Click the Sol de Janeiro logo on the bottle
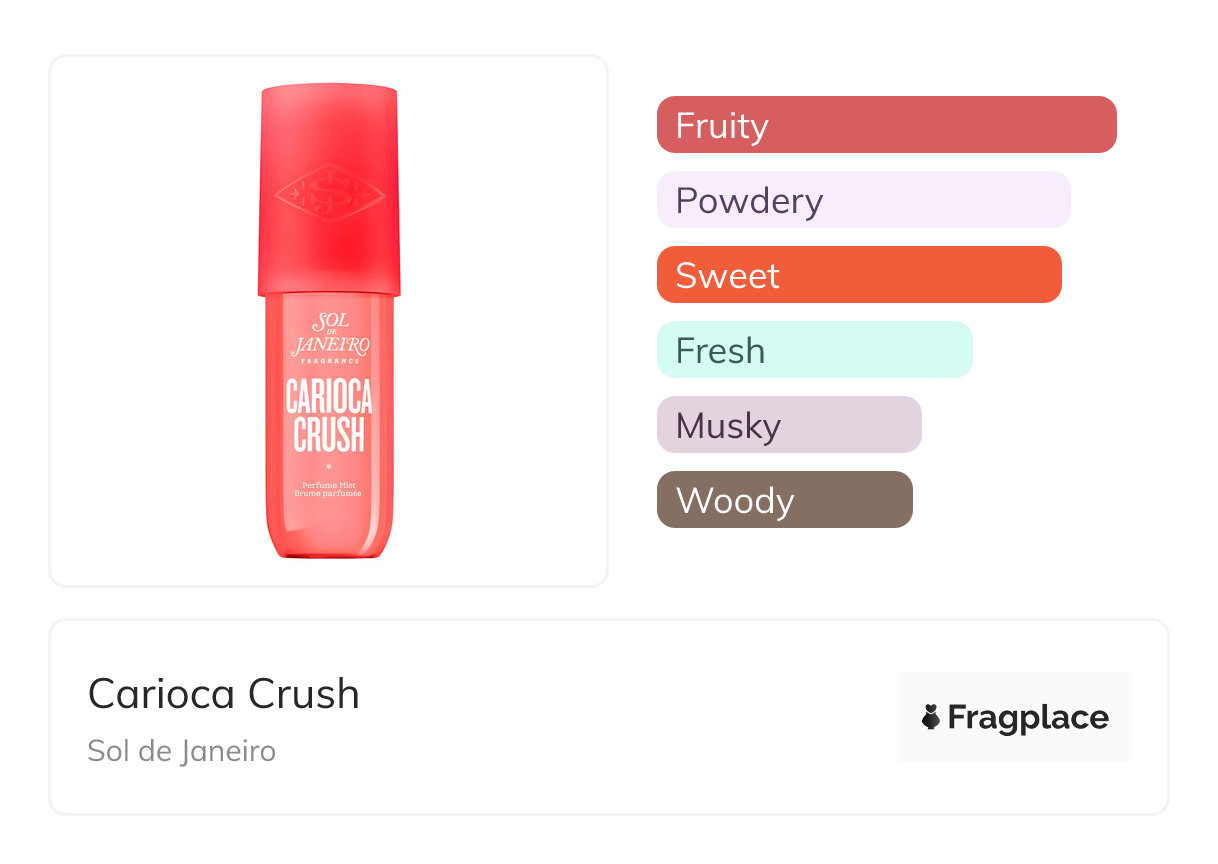The height and width of the screenshot is (864, 1218). point(329,334)
